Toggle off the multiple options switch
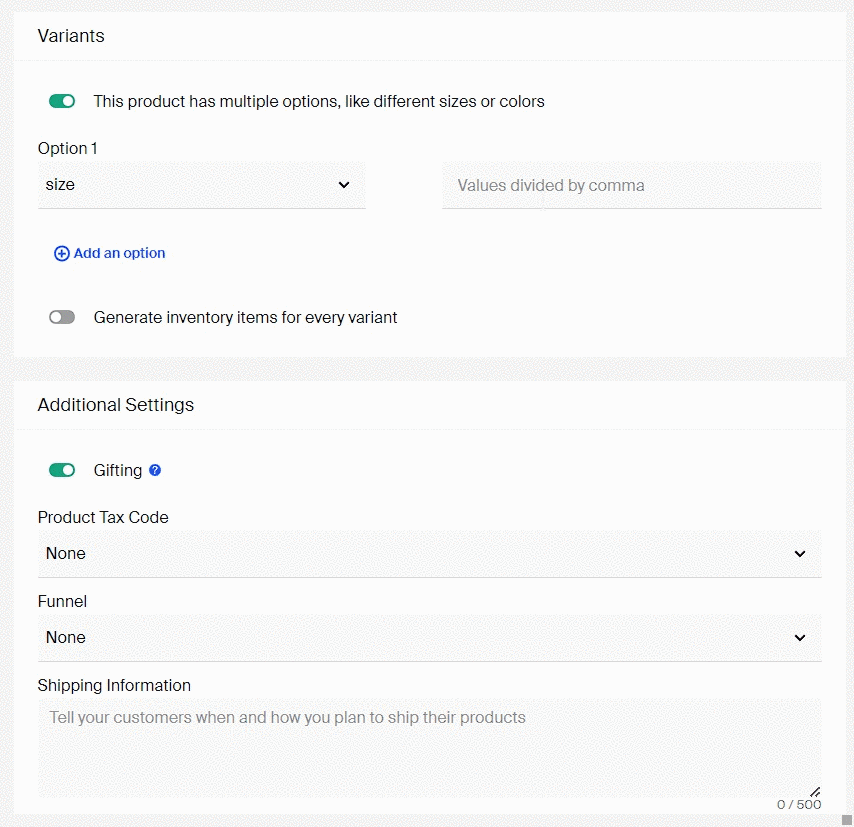The width and height of the screenshot is (854, 827). coord(62,101)
